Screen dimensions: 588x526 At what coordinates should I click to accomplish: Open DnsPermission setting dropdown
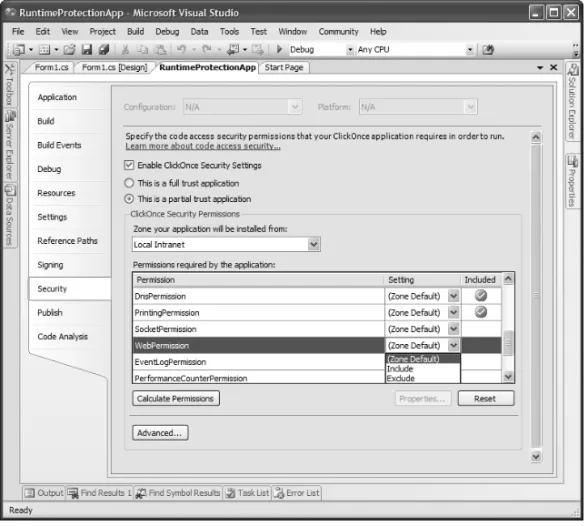453,296
